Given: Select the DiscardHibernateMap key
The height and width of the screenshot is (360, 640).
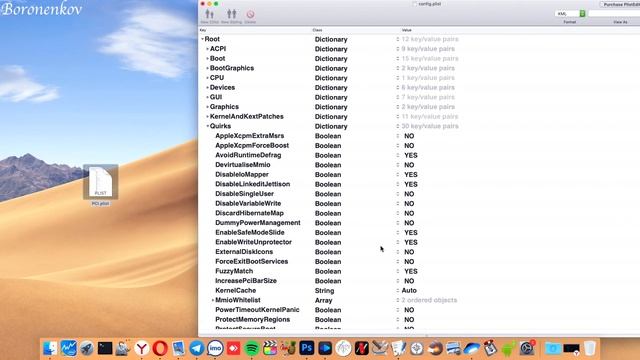Looking at the screenshot, I should click(x=249, y=213).
